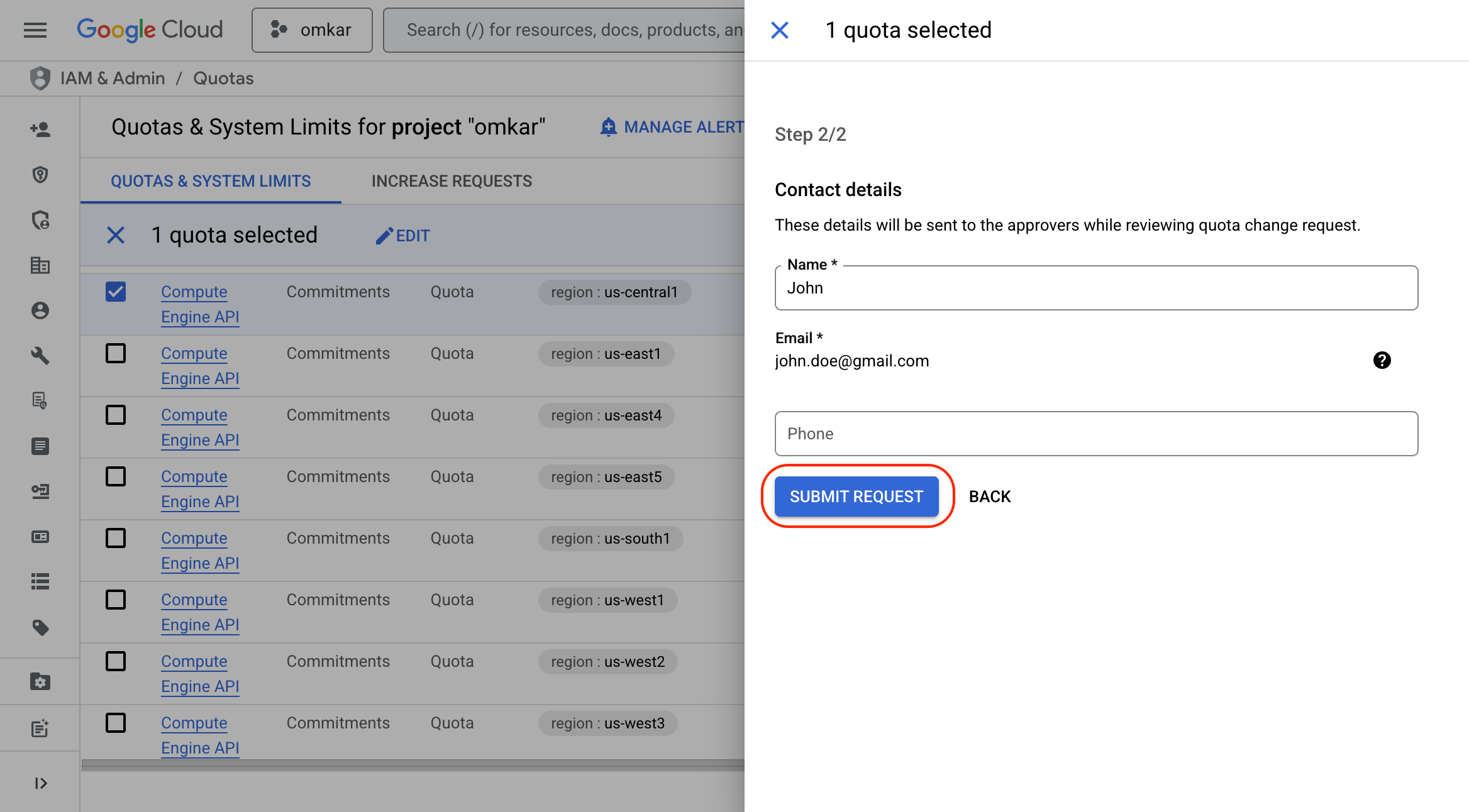Viewport: 1469px width, 812px height.
Task: Open the tag labels sidebar icon
Action: pos(40,627)
